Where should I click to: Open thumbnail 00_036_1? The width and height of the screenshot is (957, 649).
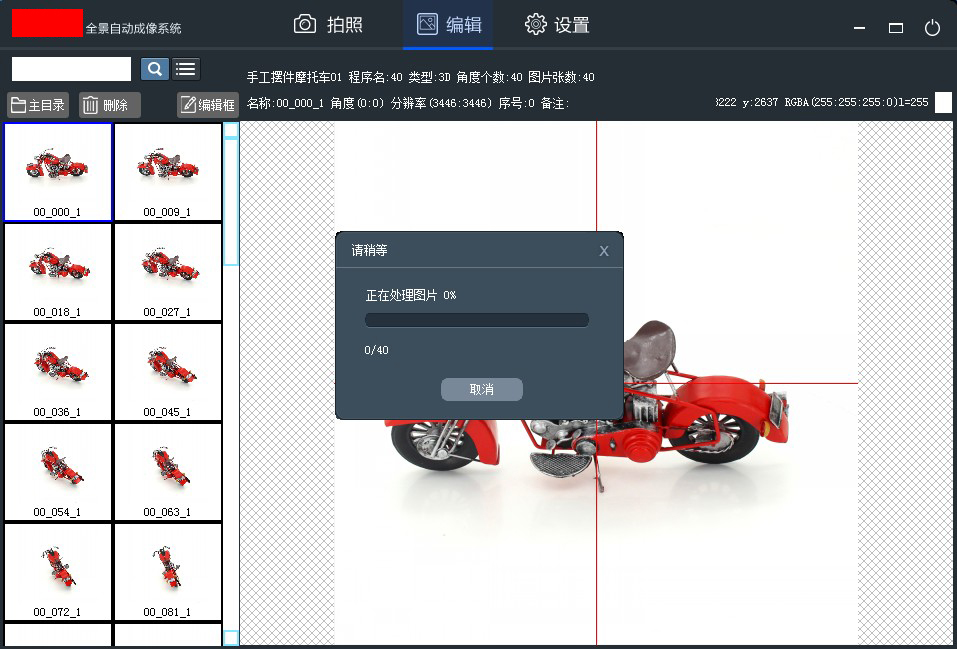pyautogui.click(x=58, y=372)
